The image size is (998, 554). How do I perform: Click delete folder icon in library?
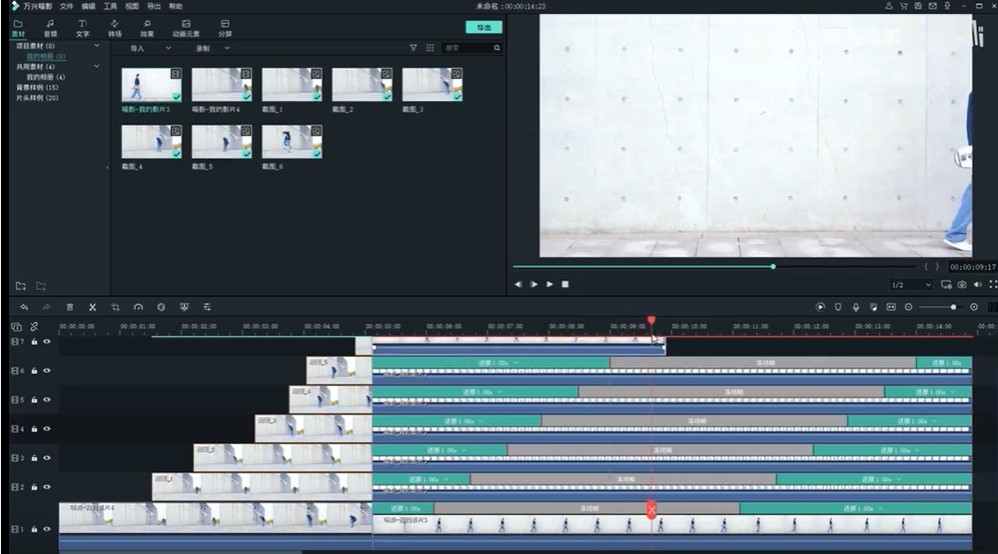pos(41,286)
